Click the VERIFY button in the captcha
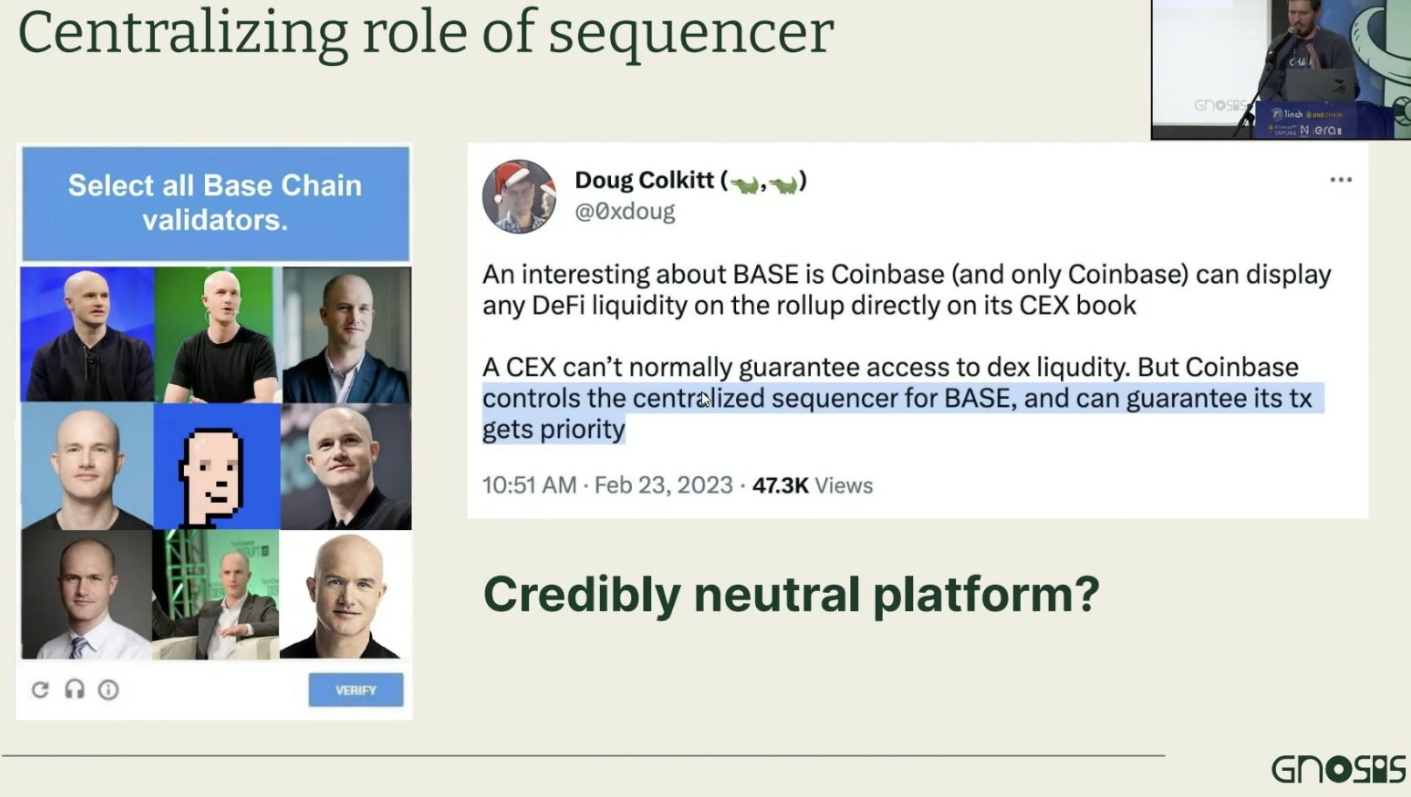1411x797 pixels. tap(356, 690)
